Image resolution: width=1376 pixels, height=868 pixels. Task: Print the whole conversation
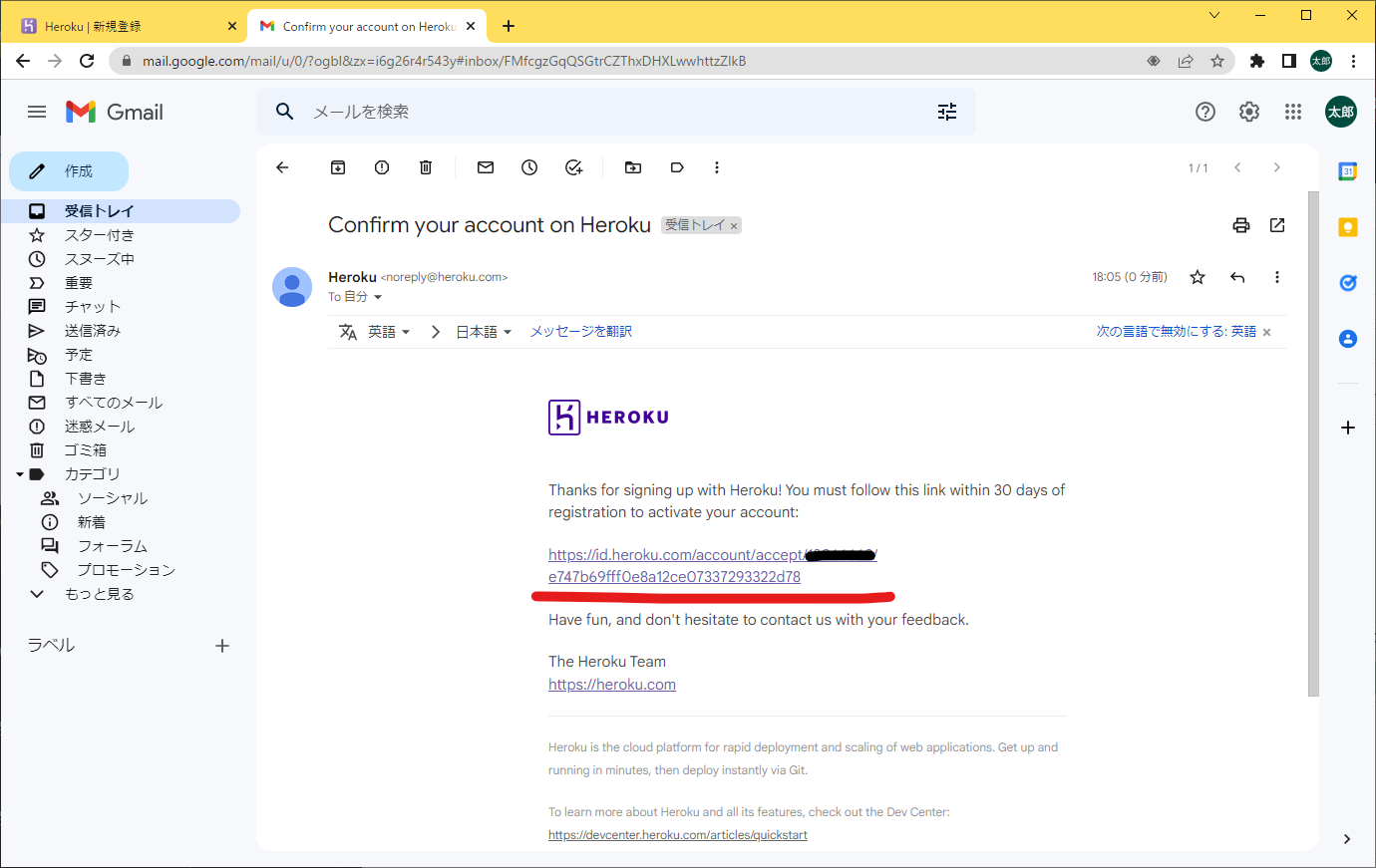coord(1241,225)
